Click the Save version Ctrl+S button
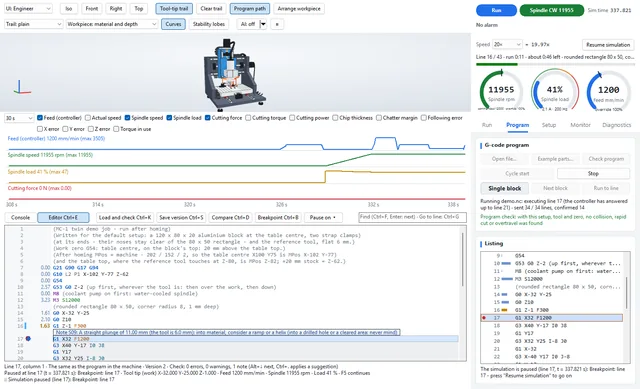640x389 pixels. point(181,218)
